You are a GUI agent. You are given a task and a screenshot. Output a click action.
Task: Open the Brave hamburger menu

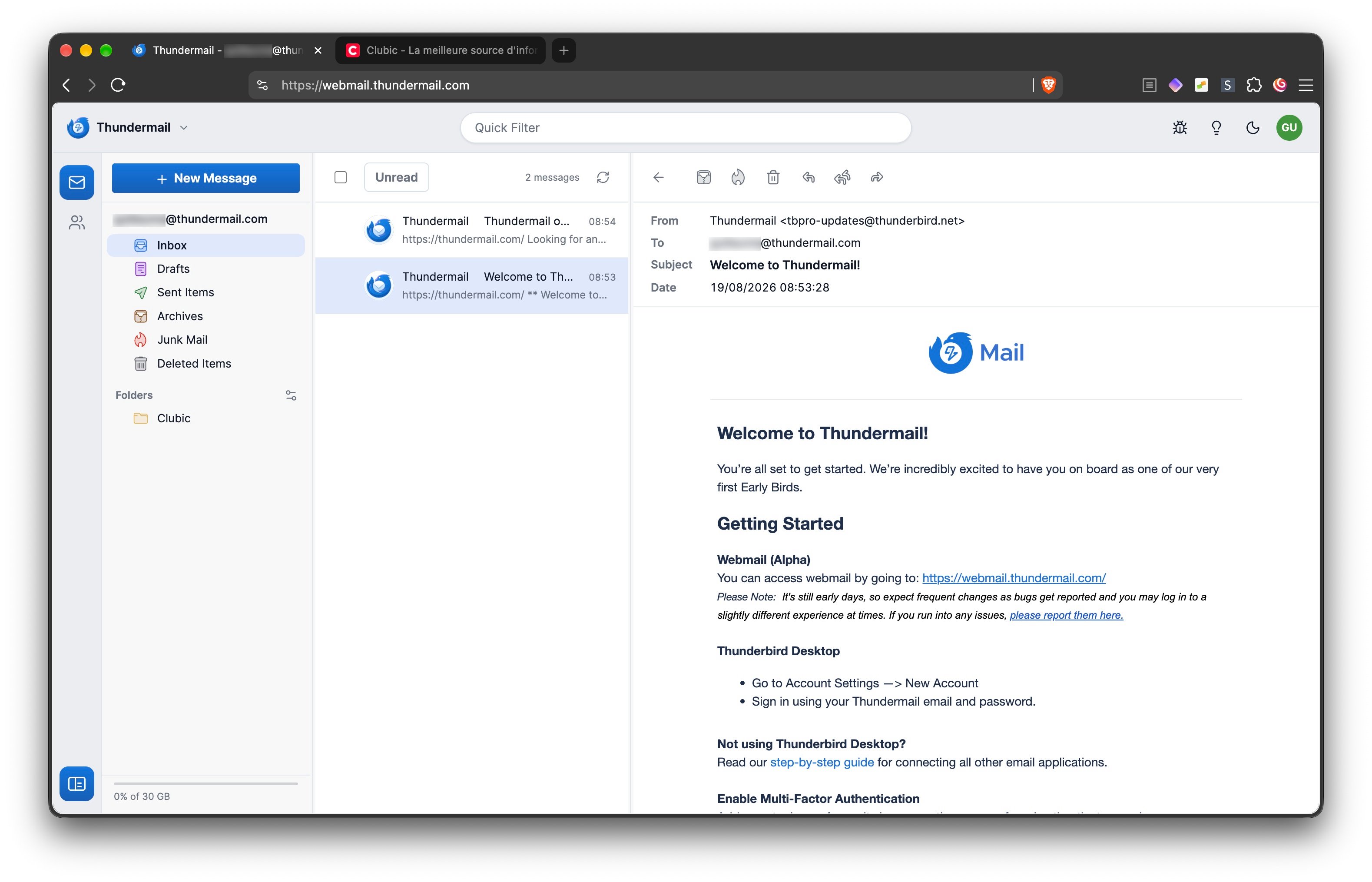click(x=1306, y=85)
